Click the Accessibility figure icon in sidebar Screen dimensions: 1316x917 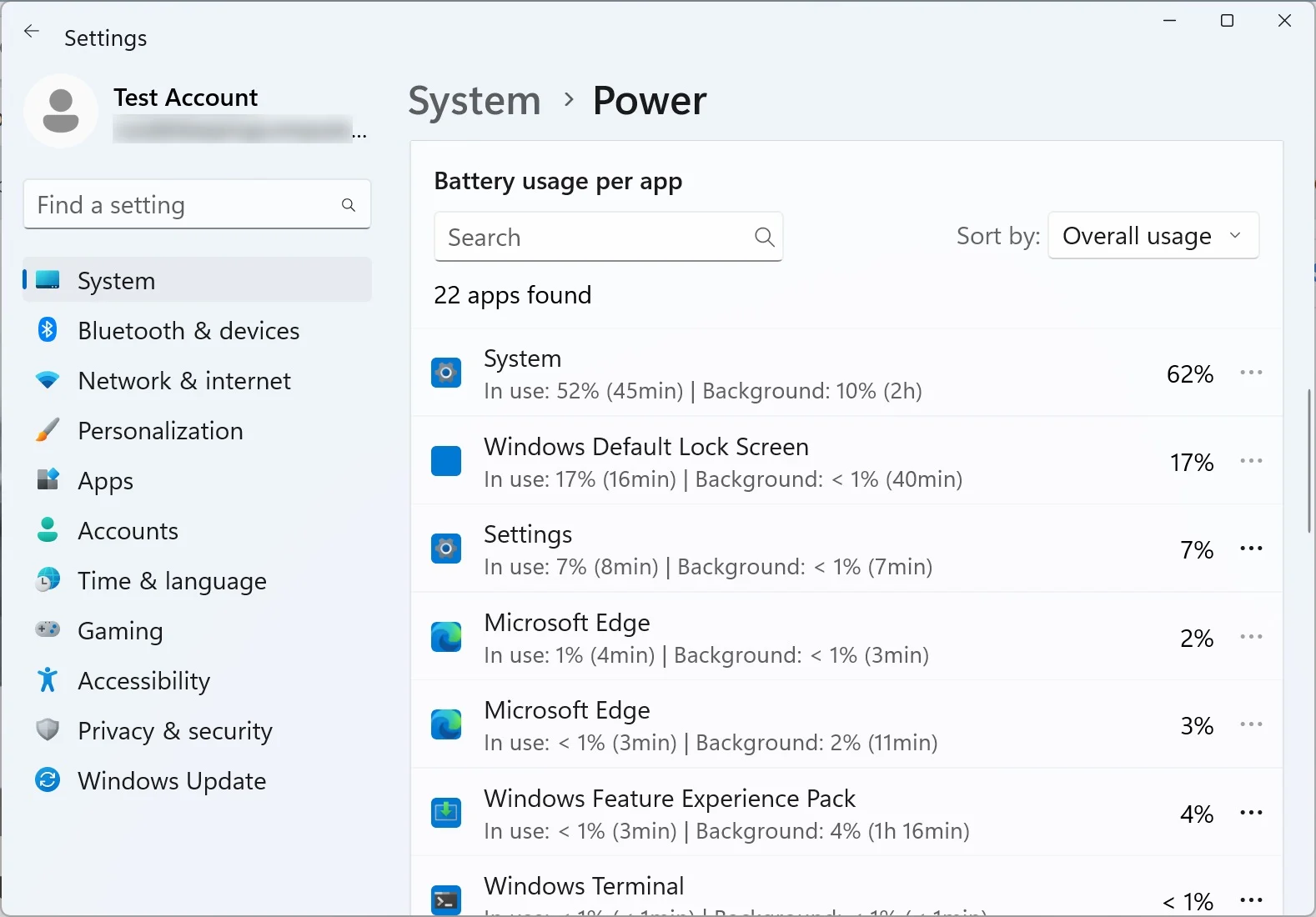pyautogui.click(x=48, y=680)
